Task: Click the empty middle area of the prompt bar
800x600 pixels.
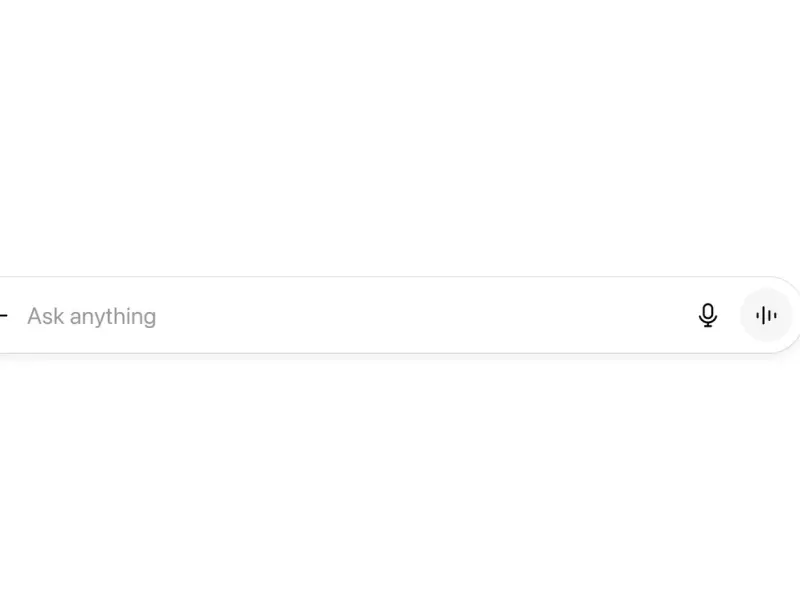Action: [x=400, y=316]
